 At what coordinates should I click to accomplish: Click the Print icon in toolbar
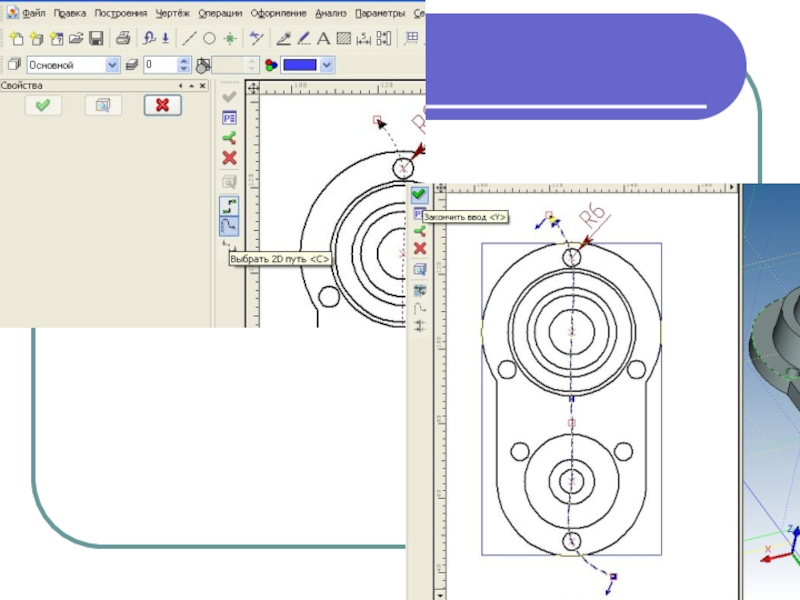pos(123,39)
